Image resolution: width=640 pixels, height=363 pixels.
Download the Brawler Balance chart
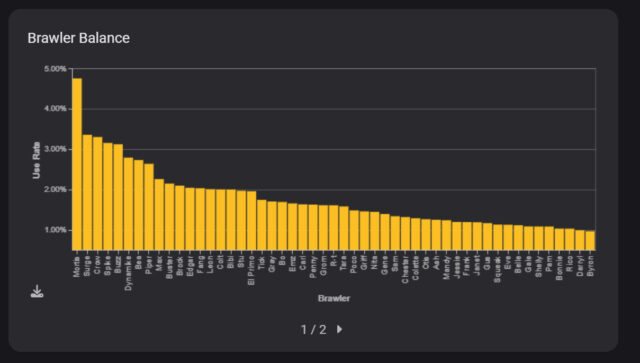pyautogui.click(x=37, y=291)
